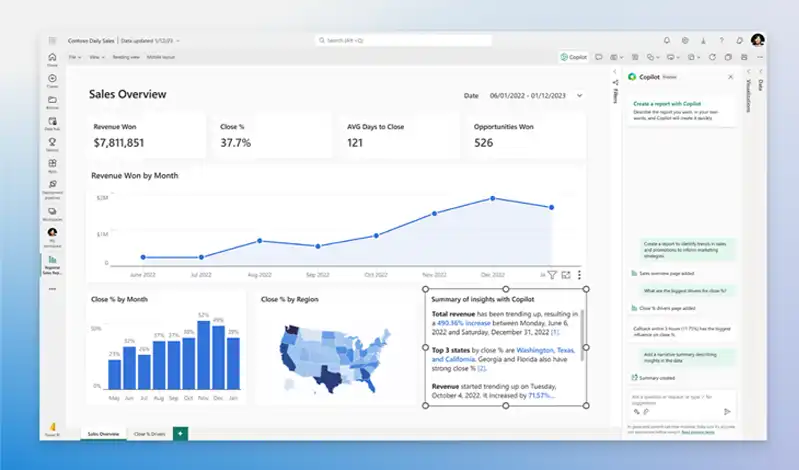The width and height of the screenshot is (799, 470).
Task: Click the Dec 2022 data point on line chart
Action: [493, 198]
